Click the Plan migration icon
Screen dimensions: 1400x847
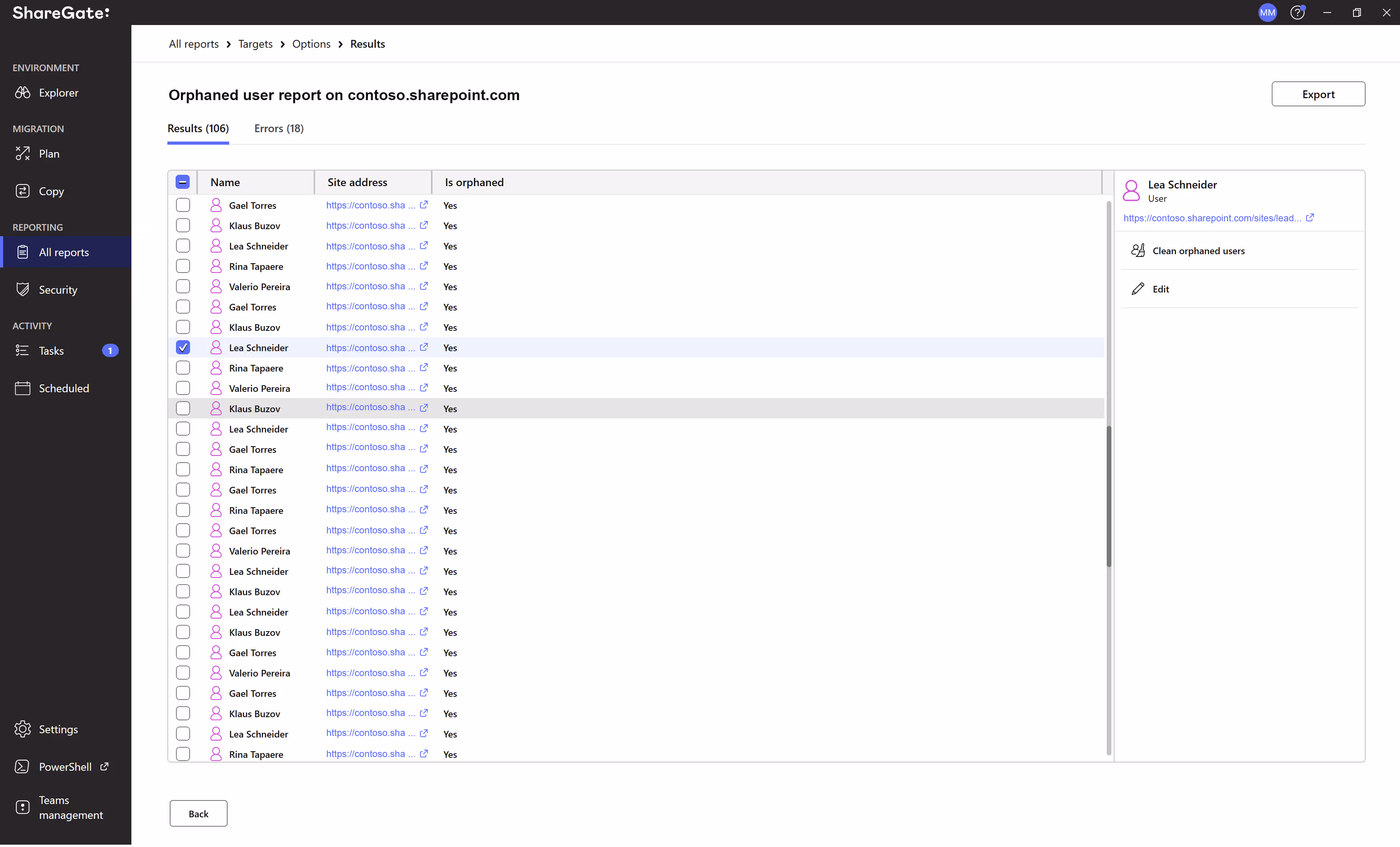pyautogui.click(x=23, y=153)
